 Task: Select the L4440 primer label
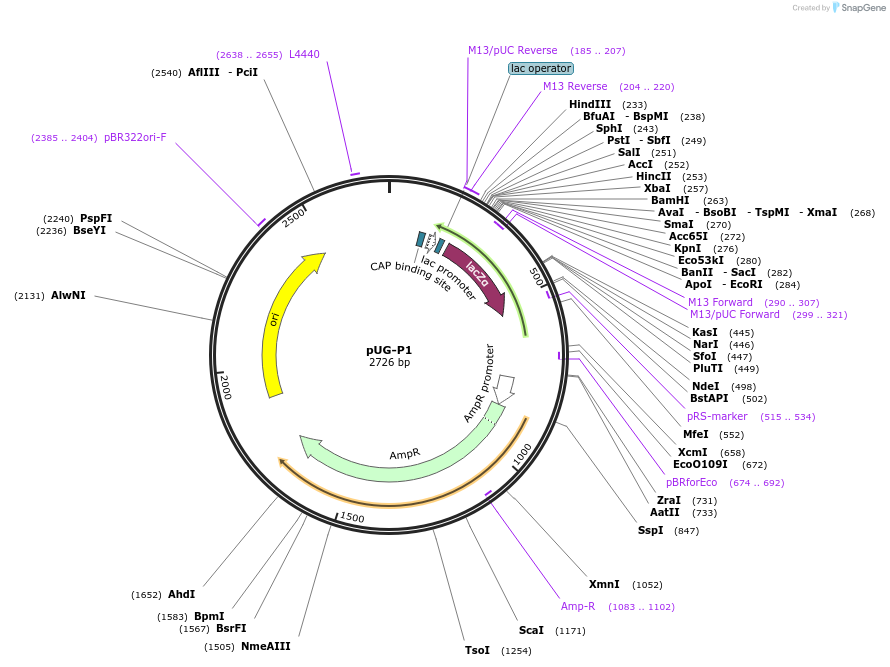[x=305, y=54]
